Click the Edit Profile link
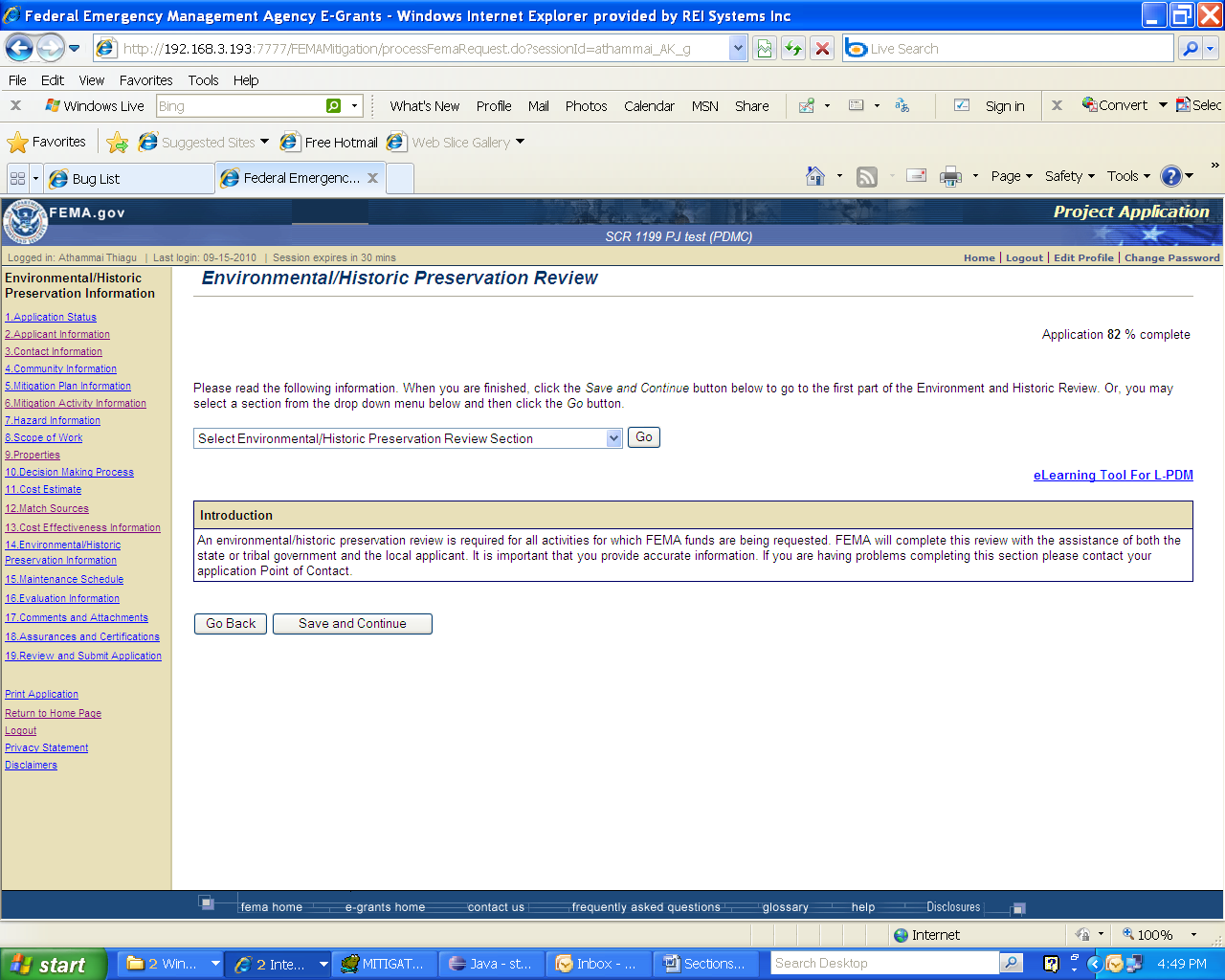 (1083, 257)
